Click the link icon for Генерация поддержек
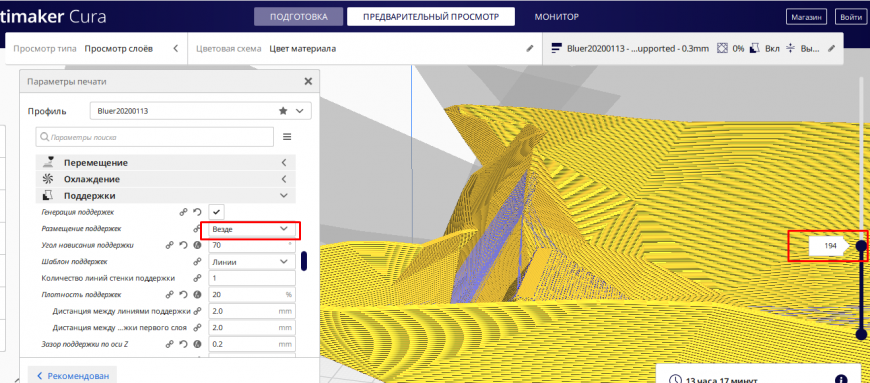This screenshot has width=870, height=383. pyautogui.click(x=183, y=212)
